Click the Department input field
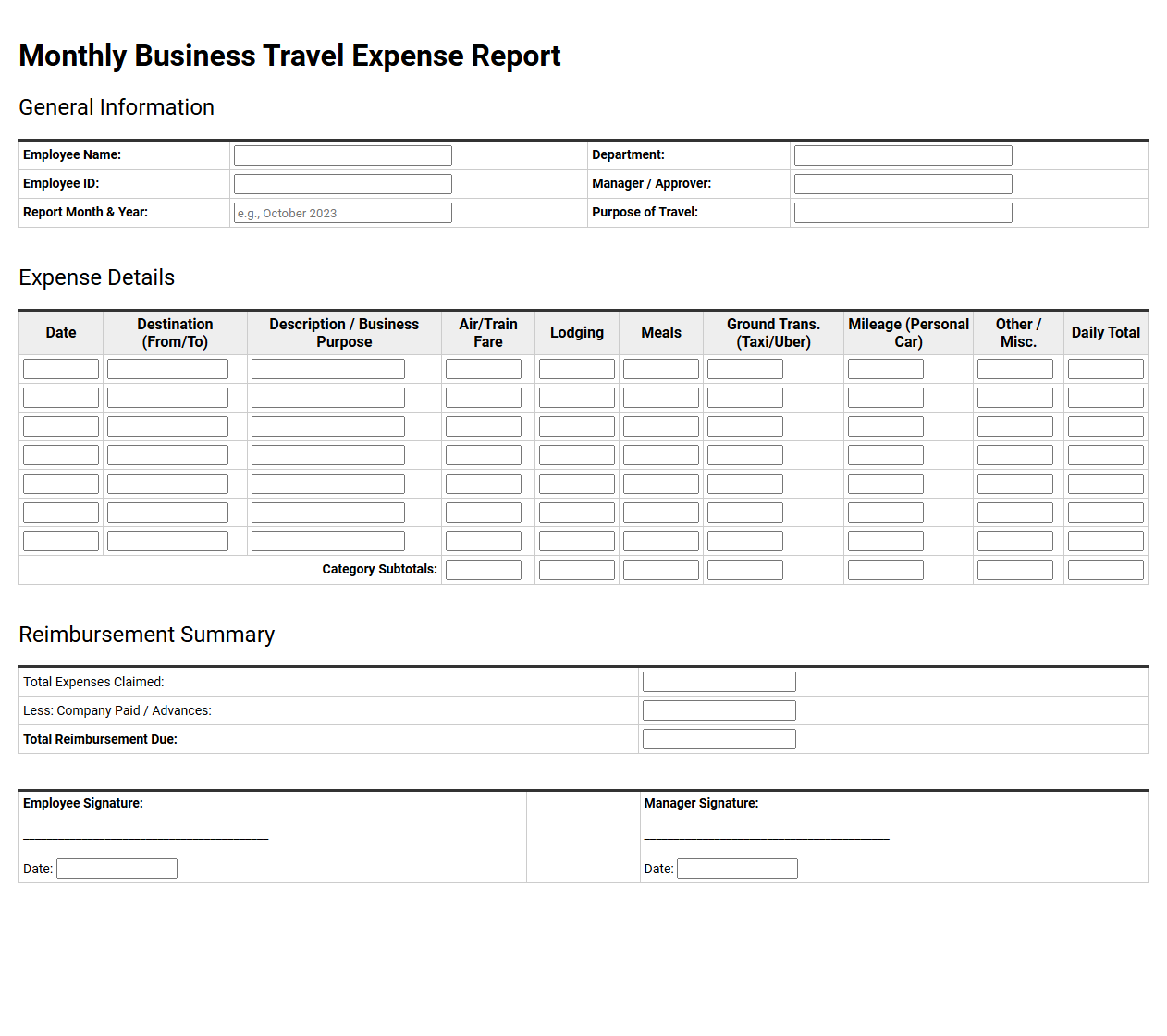The width and height of the screenshot is (1167, 1036). point(903,155)
